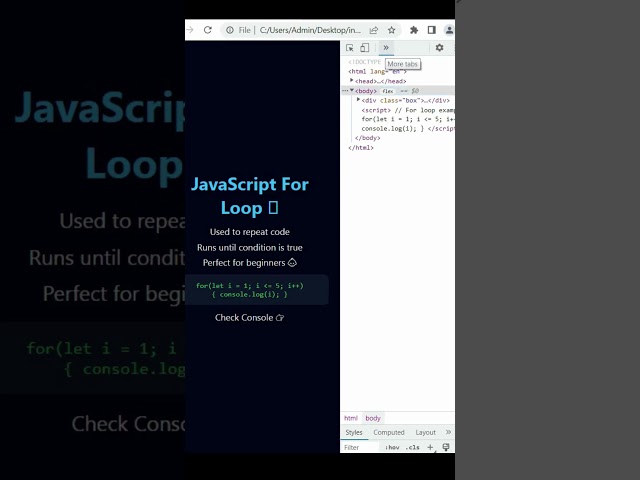Open the site information icon beside File
This screenshot has height=480, width=640.
[230, 30]
